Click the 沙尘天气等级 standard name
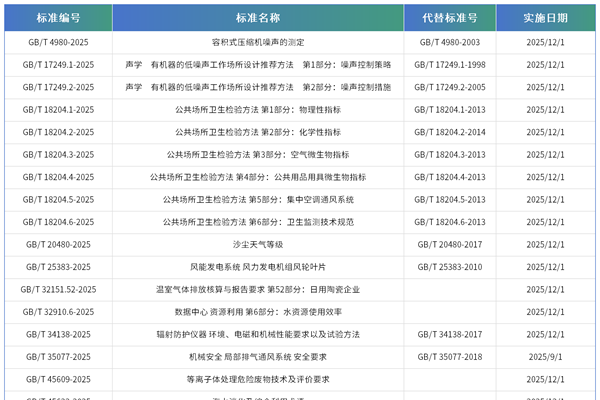The height and width of the screenshot is (400, 600). [x=258, y=245]
